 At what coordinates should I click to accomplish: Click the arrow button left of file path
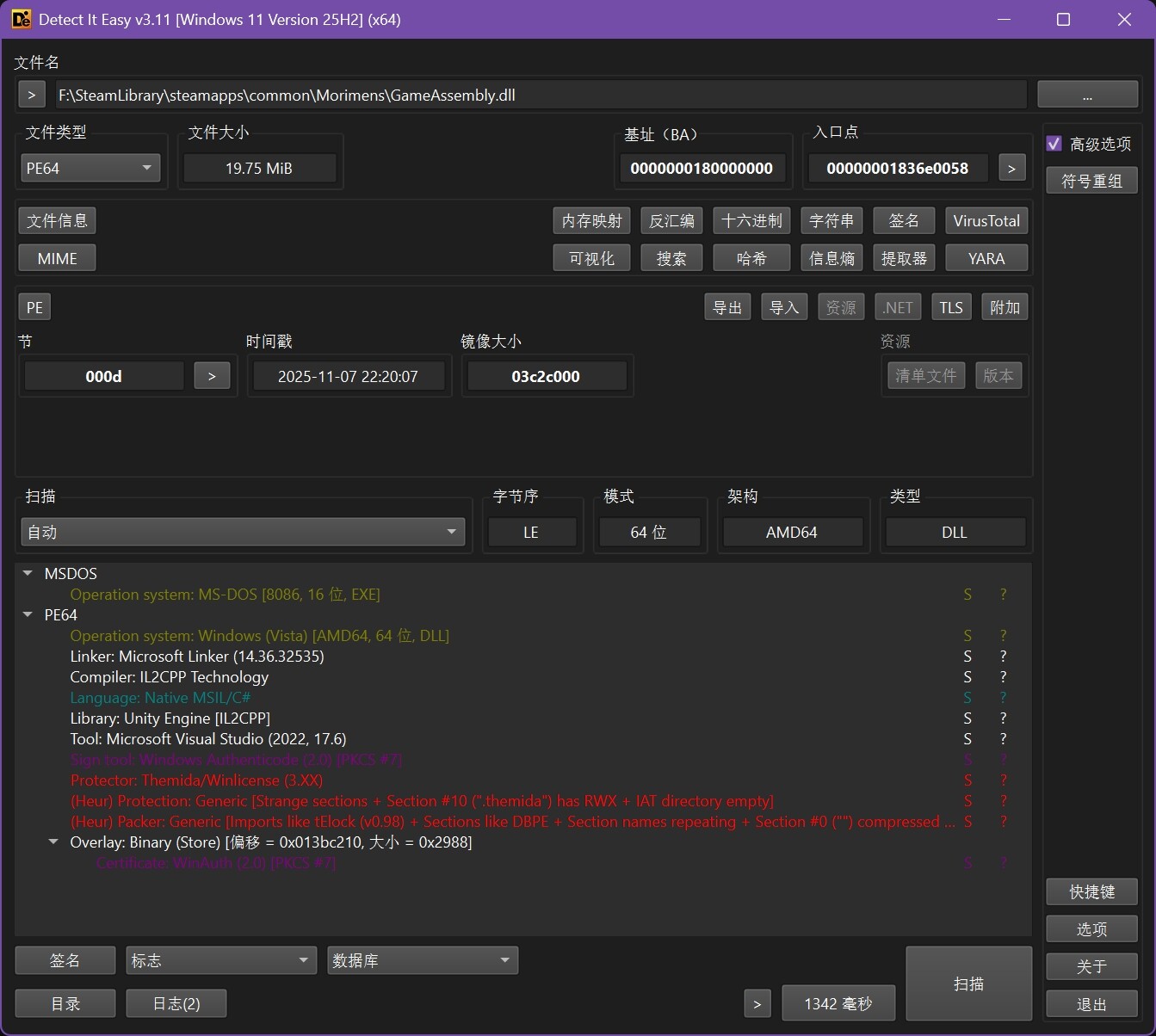click(x=31, y=95)
